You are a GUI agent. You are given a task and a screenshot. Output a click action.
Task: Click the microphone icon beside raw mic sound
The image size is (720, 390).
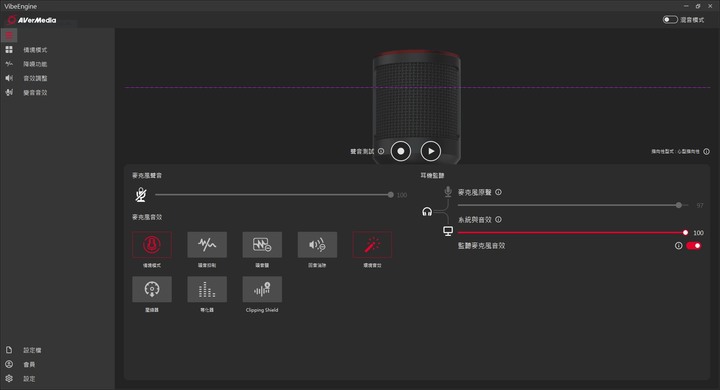coord(448,192)
